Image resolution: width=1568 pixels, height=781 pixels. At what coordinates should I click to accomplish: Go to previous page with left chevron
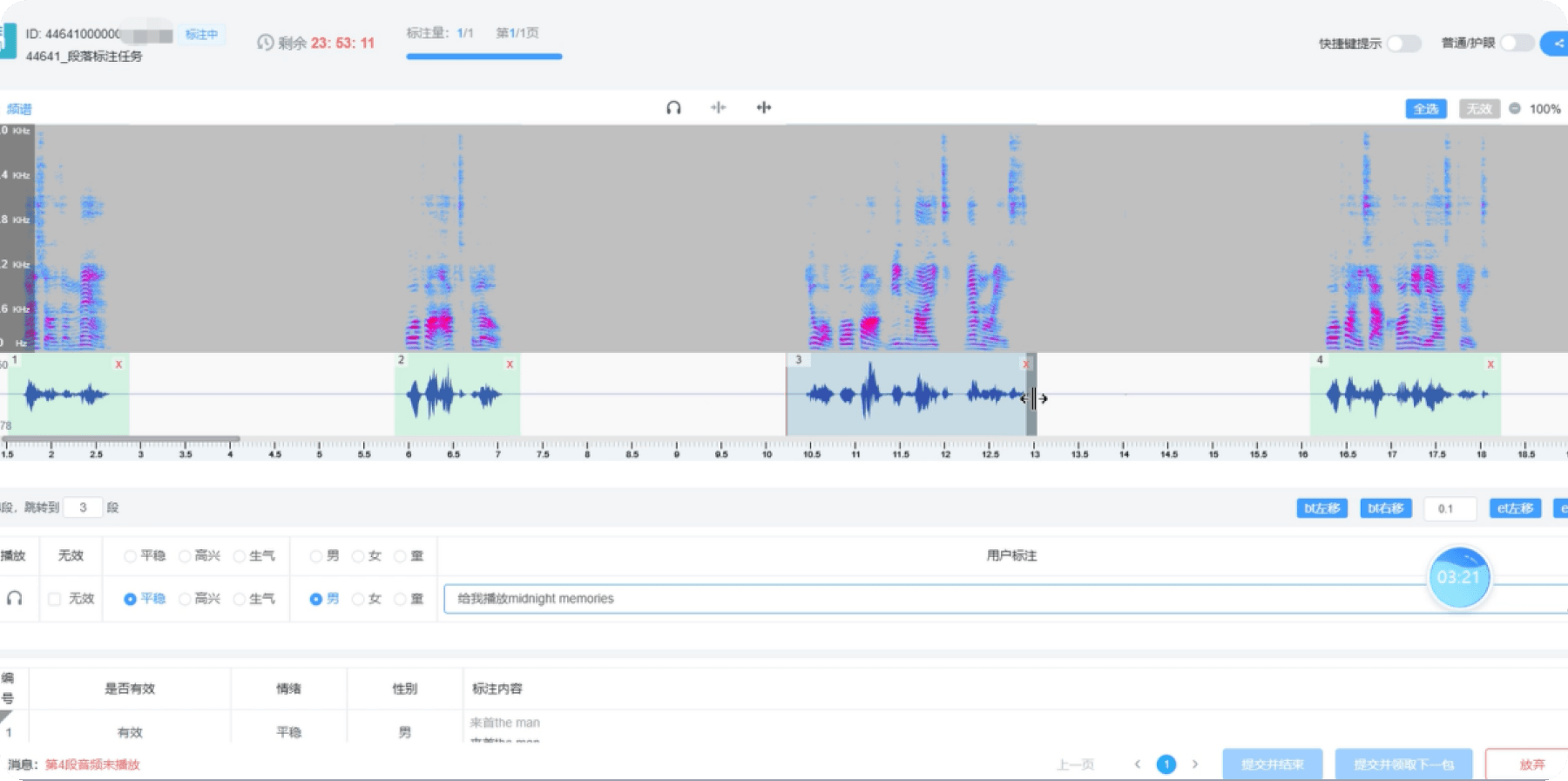pos(1137,764)
